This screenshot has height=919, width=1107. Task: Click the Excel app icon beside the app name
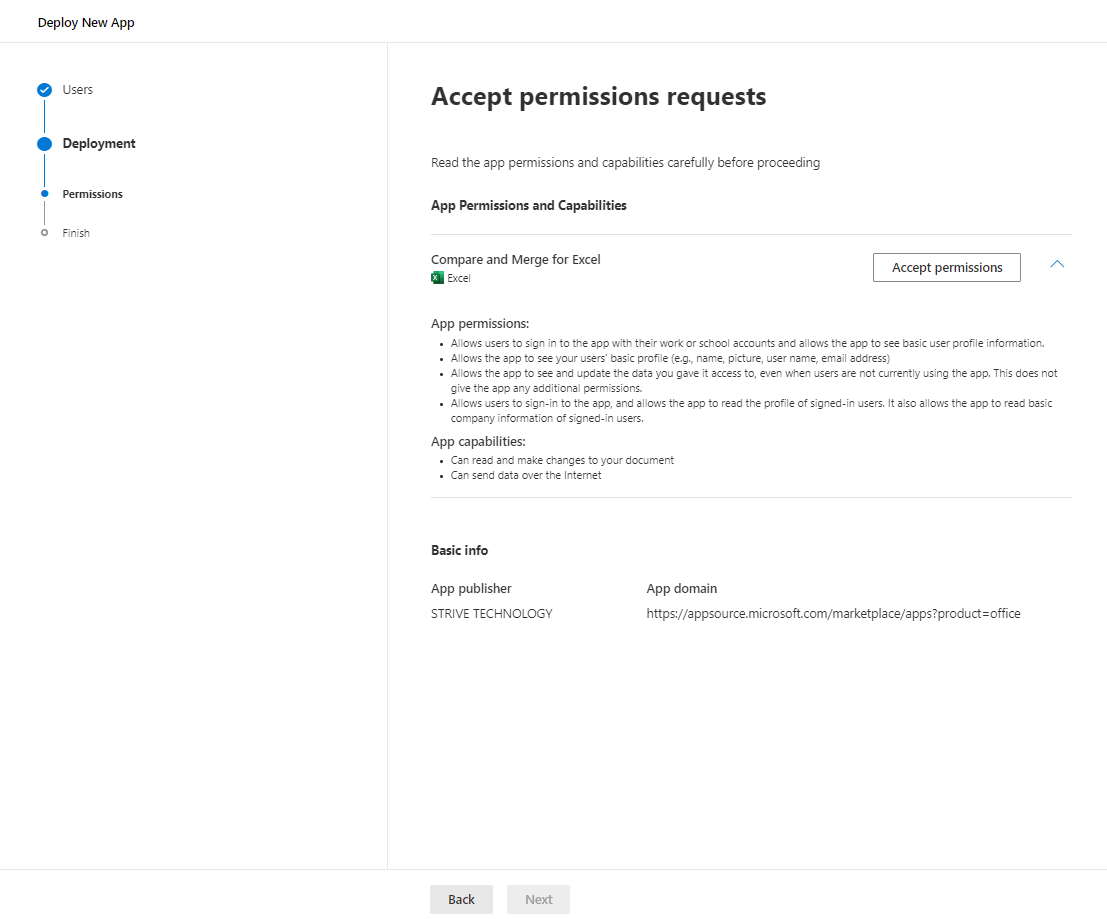436,277
